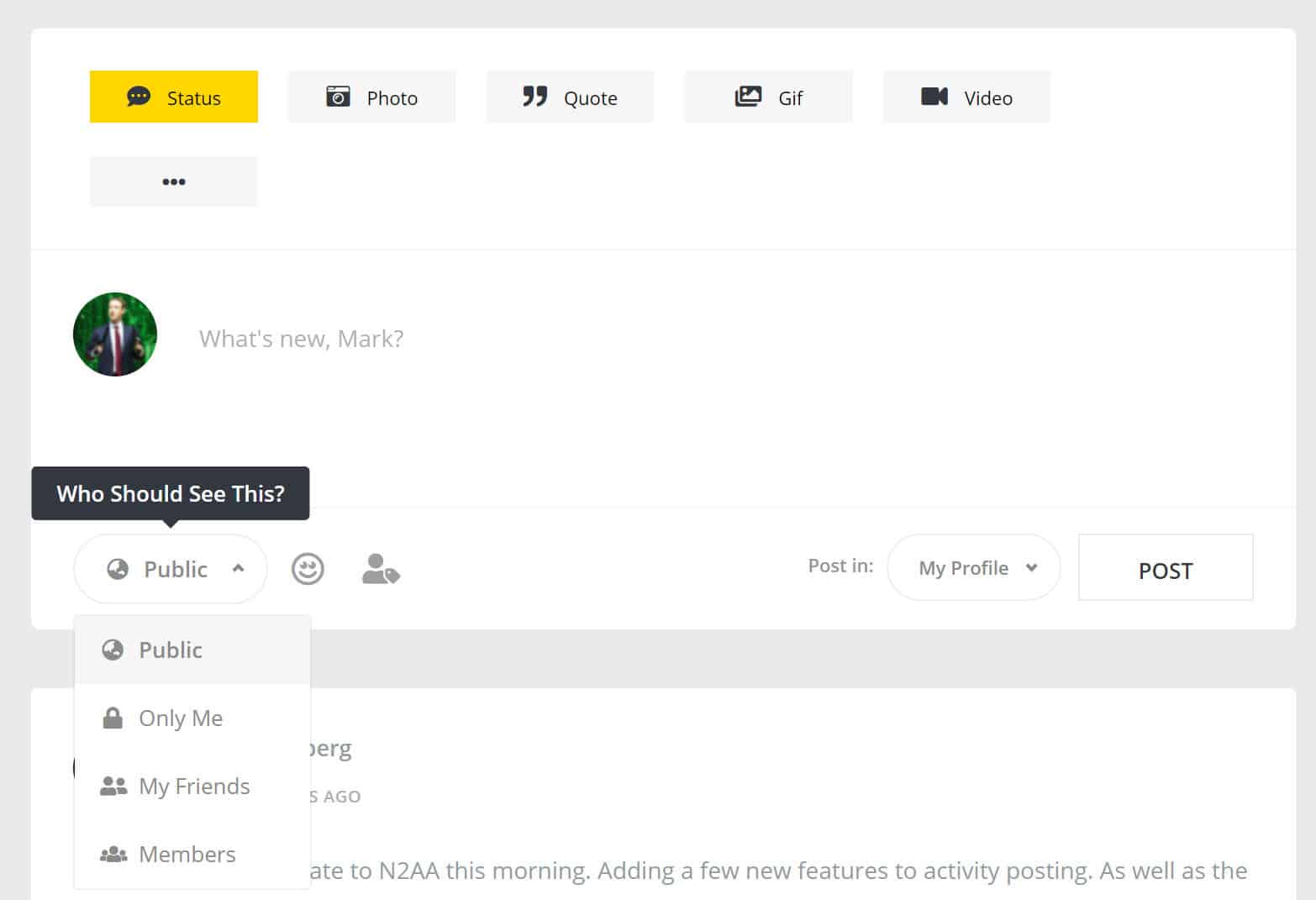Open the emoji picker smiley icon
The image size is (1316, 900).
click(308, 569)
